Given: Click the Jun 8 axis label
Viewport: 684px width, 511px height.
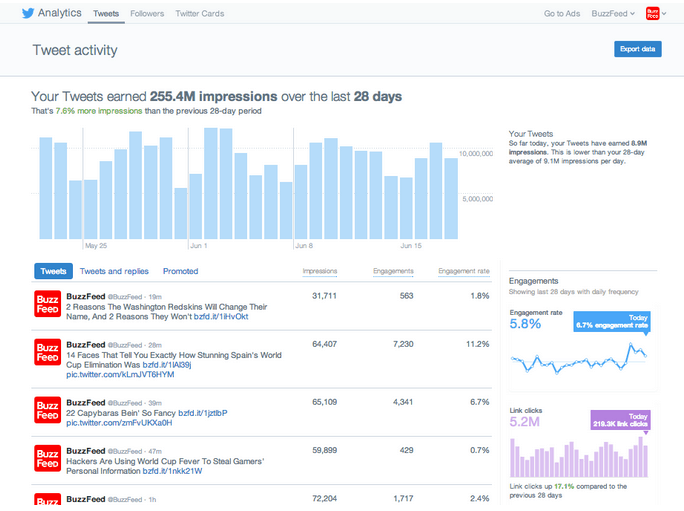Looking at the screenshot, I should pyautogui.click(x=304, y=246).
